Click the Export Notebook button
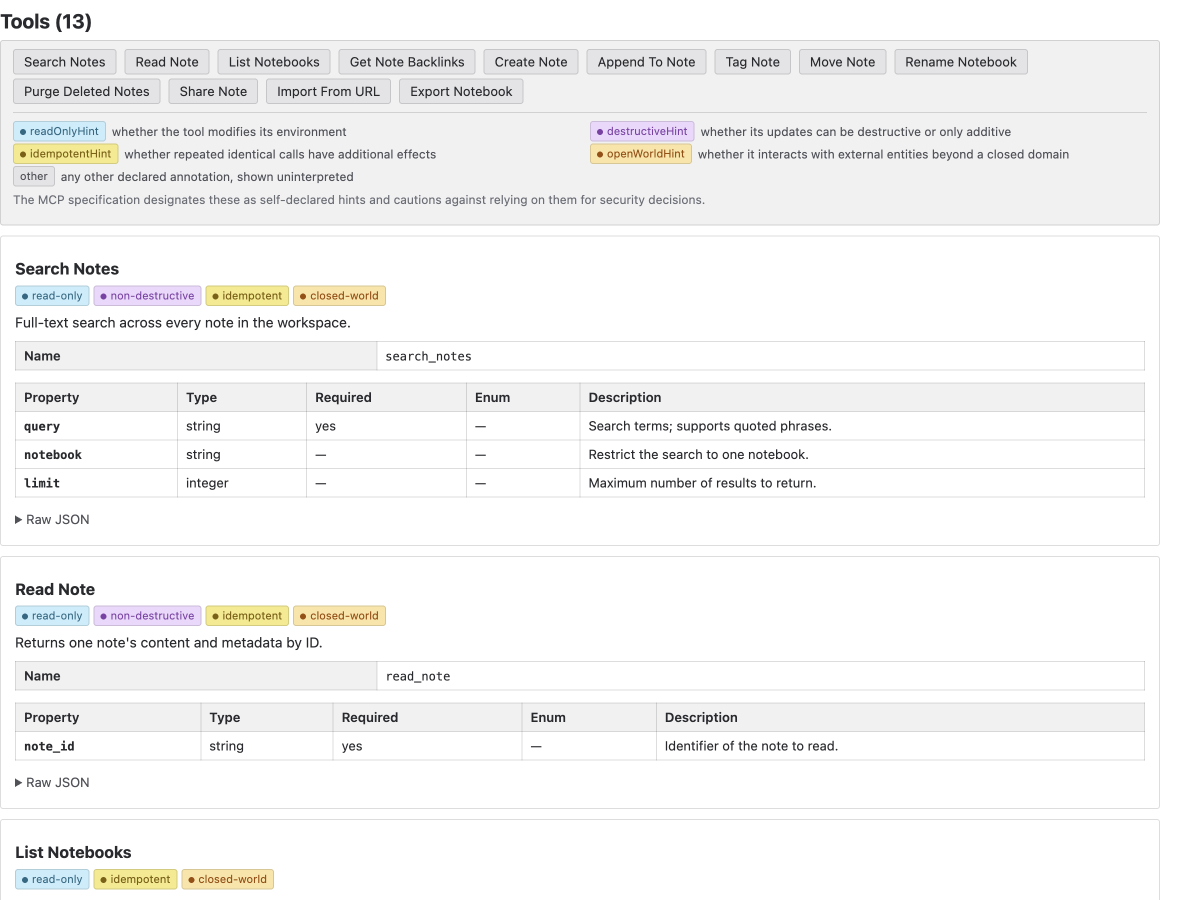Image resolution: width=1200 pixels, height=900 pixels. coord(461,91)
